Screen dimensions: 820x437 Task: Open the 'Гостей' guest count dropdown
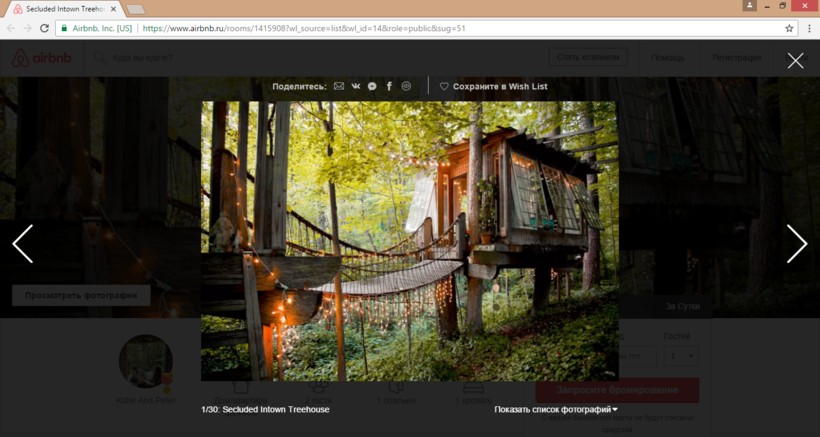pyautogui.click(x=681, y=356)
